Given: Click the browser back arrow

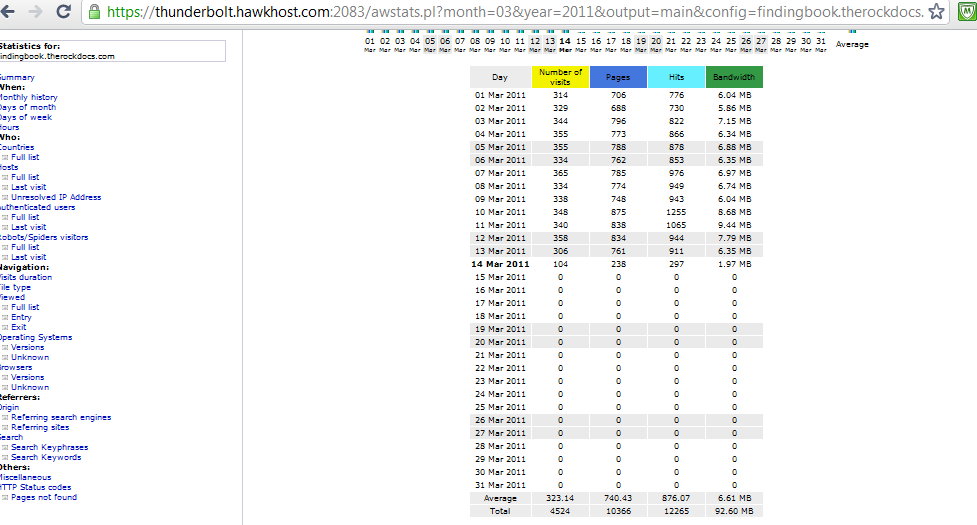Looking at the screenshot, I should 10,12.
